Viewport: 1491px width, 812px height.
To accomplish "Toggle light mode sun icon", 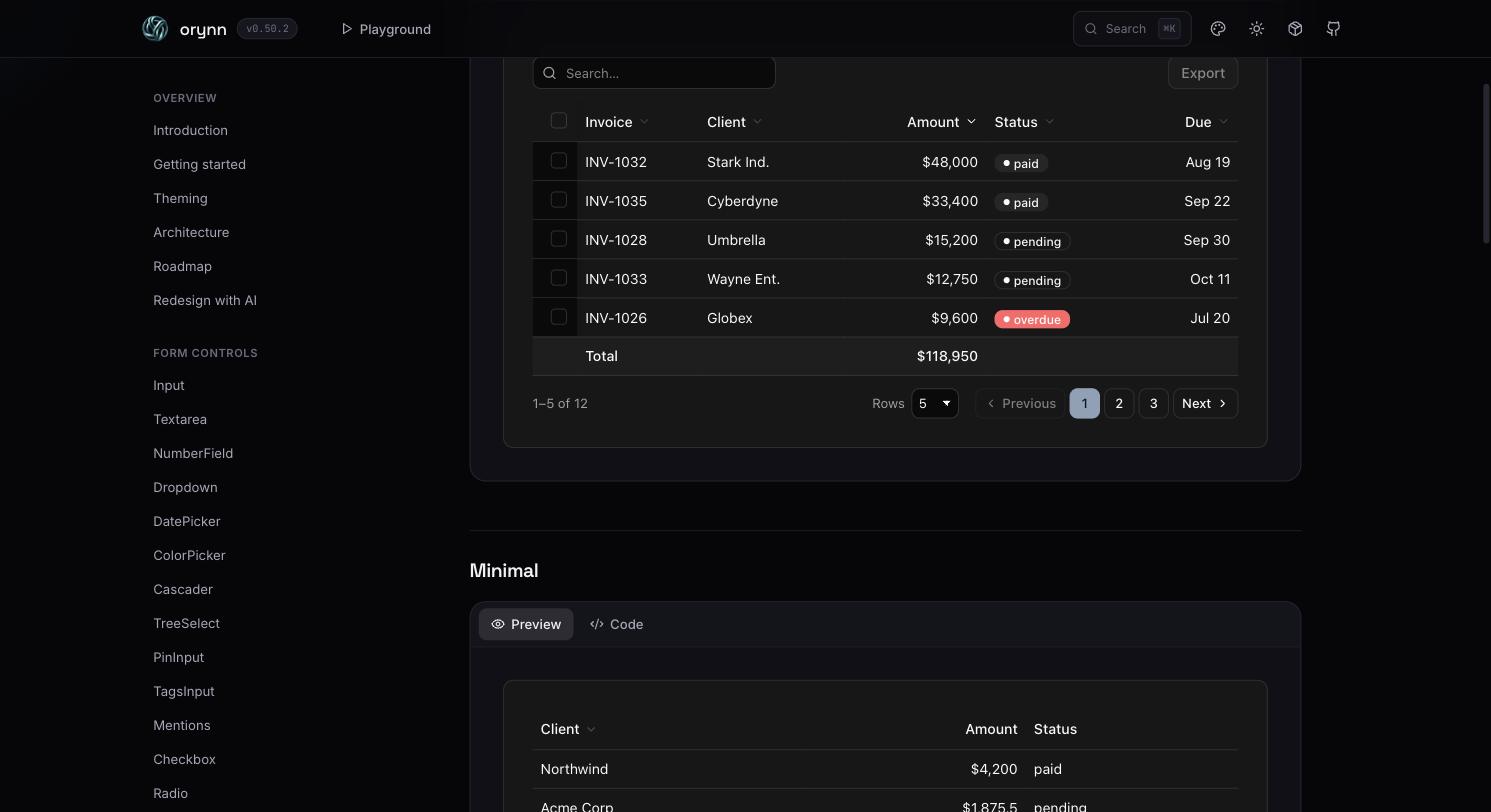I will tap(1257, 29).
